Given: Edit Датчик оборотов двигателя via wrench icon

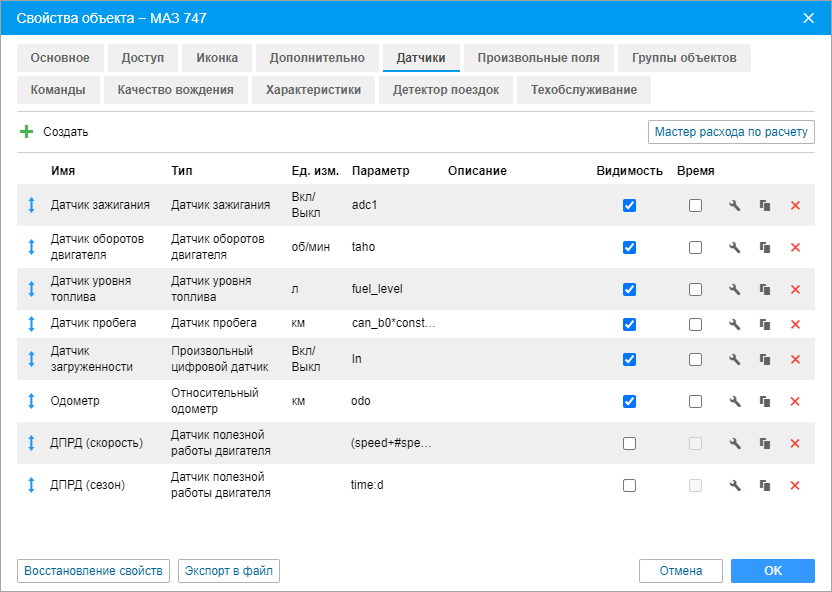Looking at the screenshot, I should coord(734,247).
